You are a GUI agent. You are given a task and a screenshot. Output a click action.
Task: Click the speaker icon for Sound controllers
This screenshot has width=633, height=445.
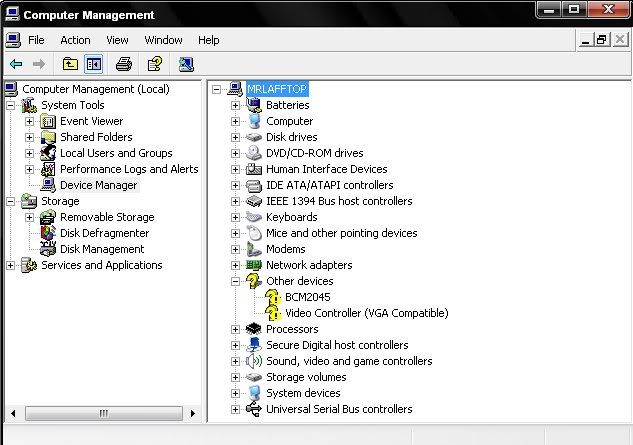pos(254,361)
